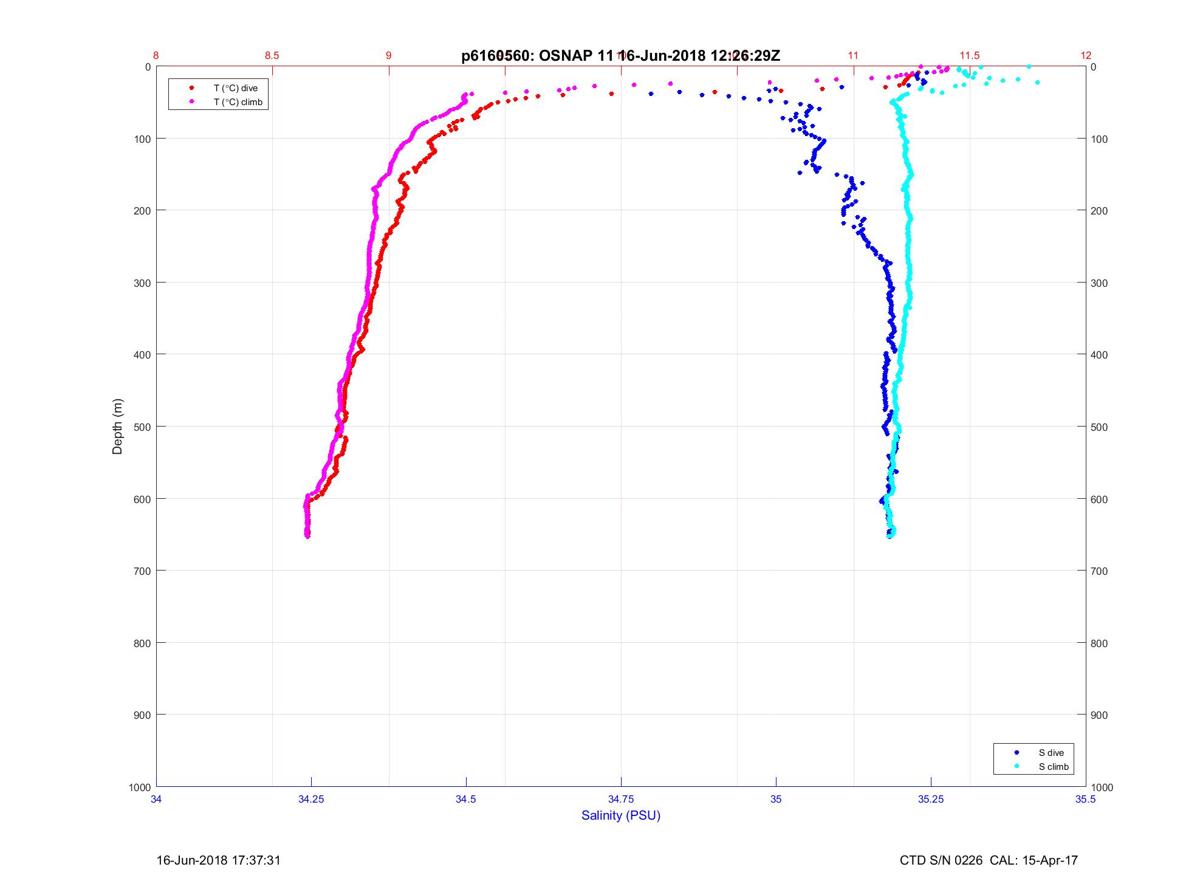Image resolution: width=1200 pixels, height=885 pixels.
Task: Click the blue S dive legend marker
Action: click(x=1017, y=752)
